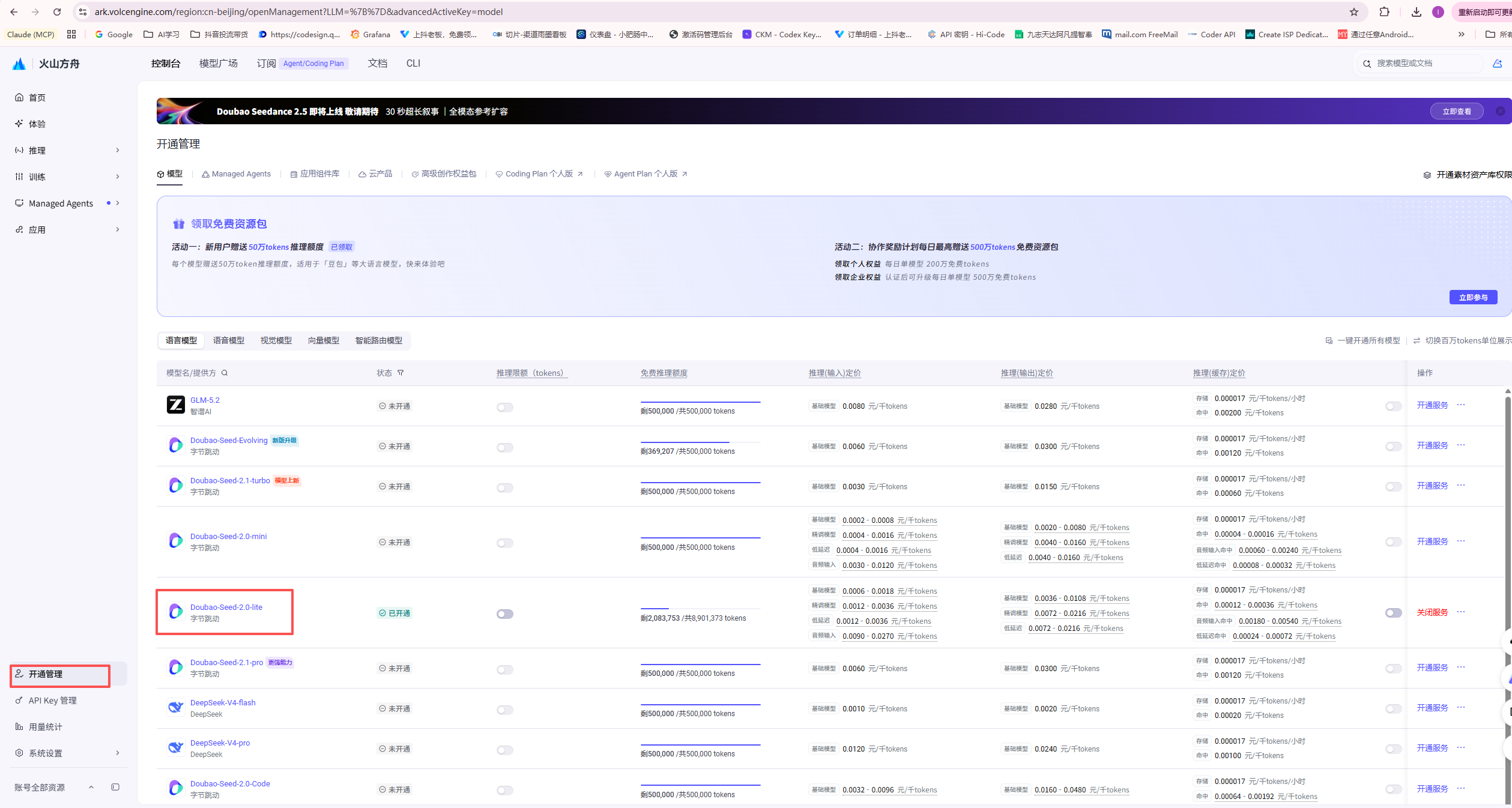Viewport: 1512px width, 808px height.
Task: Open more options for Doubao-Seed-2.0-lite row
Action: [1461, 612]
